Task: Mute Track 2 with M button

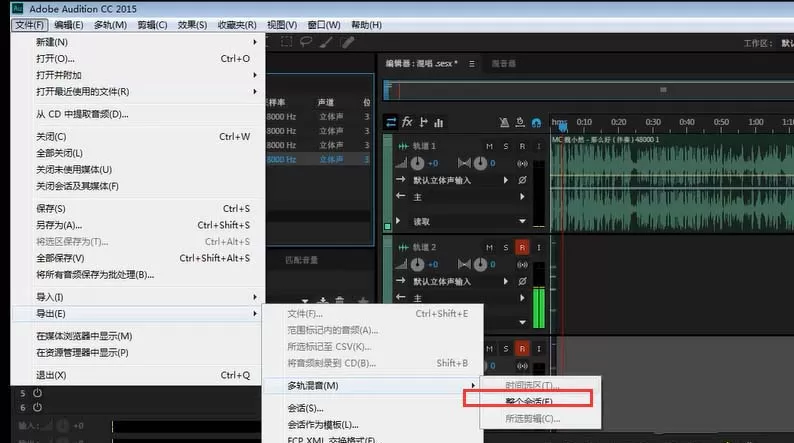Action: coord(489,248)
